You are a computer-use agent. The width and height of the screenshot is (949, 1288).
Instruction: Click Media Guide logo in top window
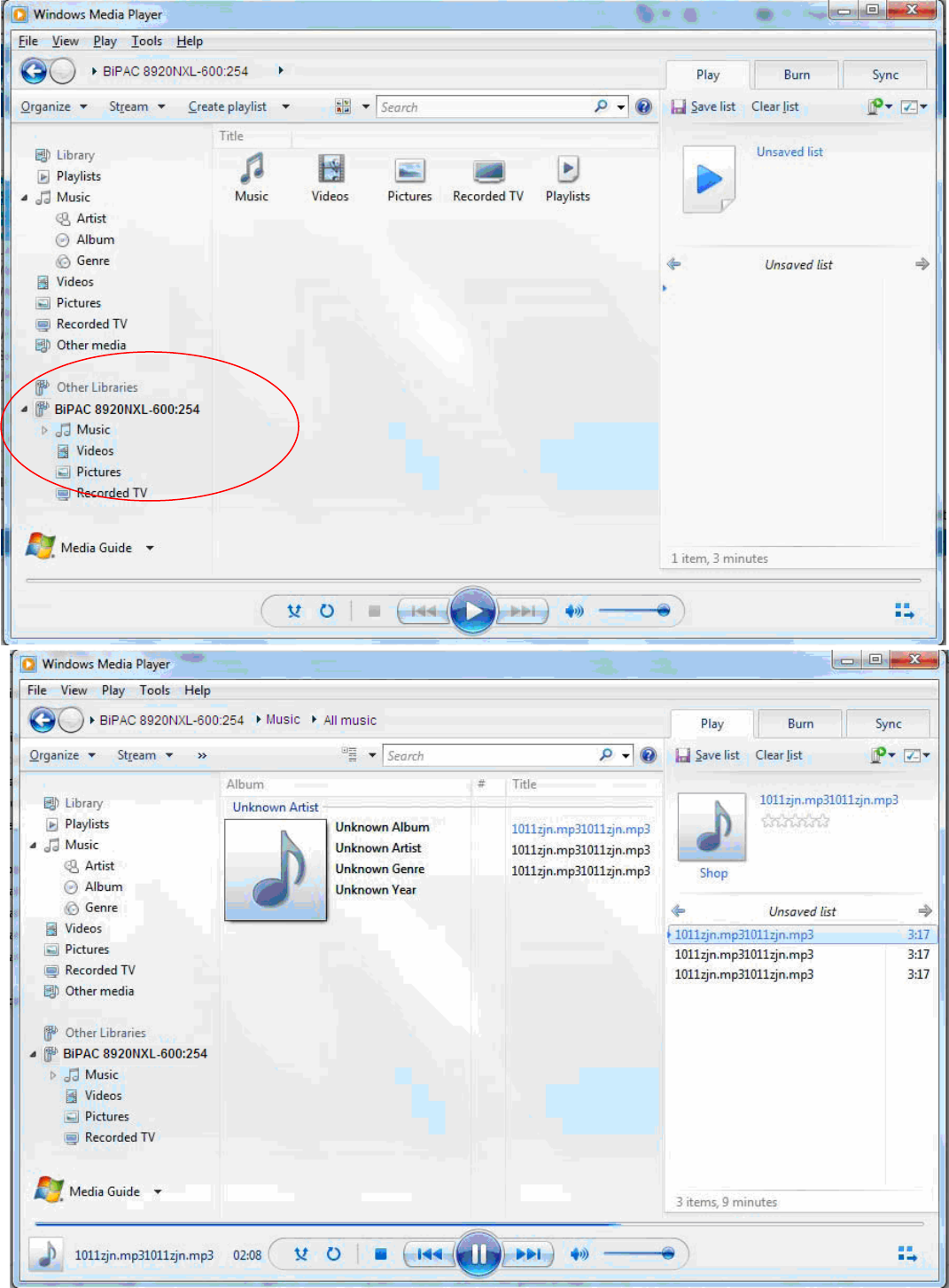(40, 546)
